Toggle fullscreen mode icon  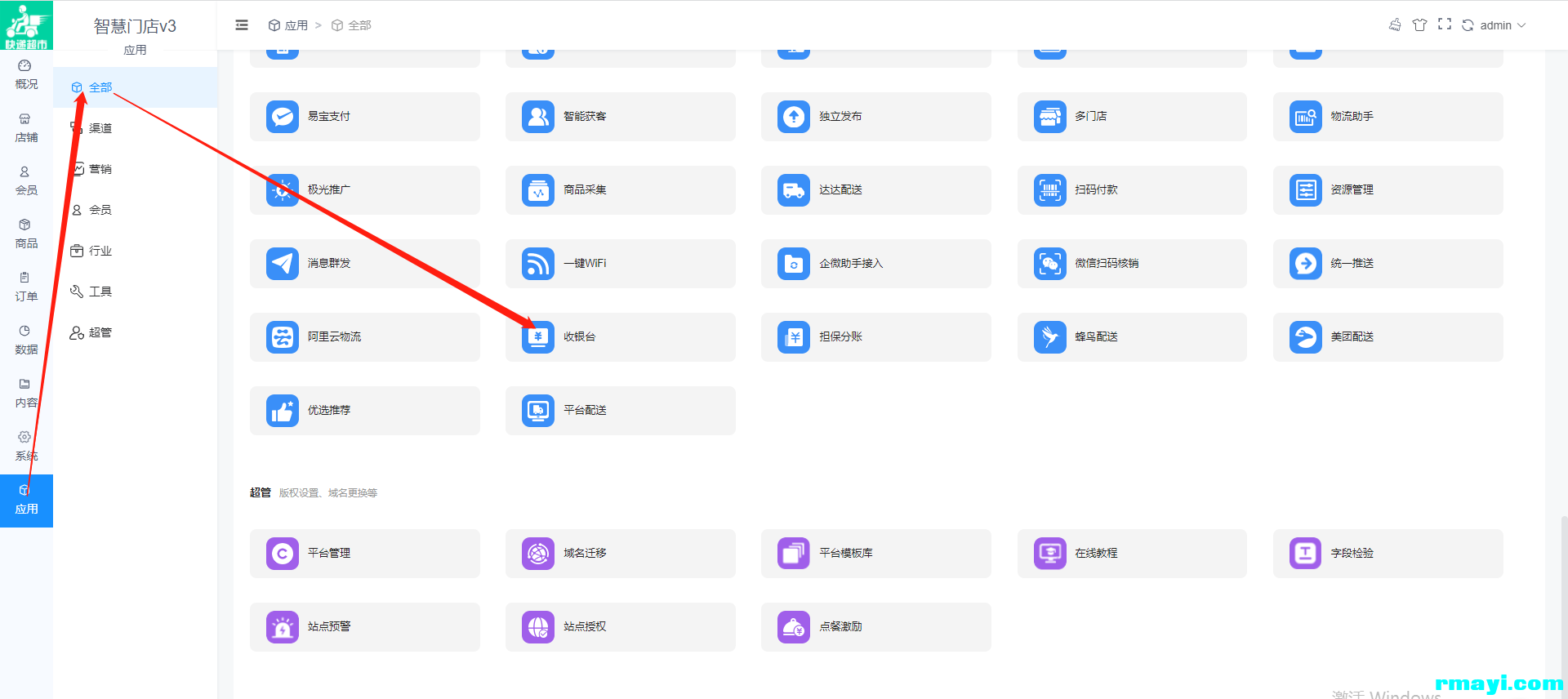click(x=1445, y=24)
